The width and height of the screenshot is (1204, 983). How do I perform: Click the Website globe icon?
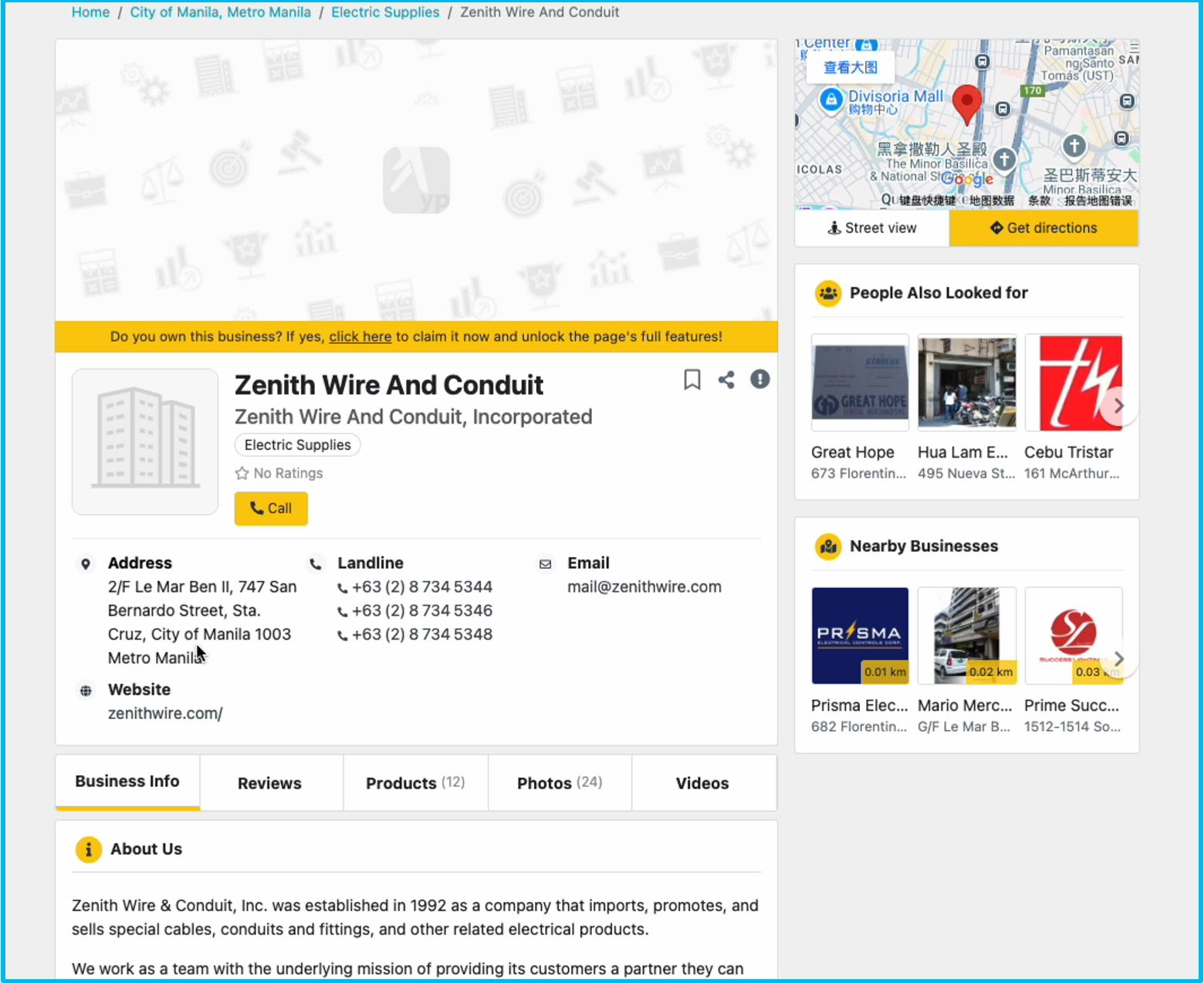tap(86, 691)
